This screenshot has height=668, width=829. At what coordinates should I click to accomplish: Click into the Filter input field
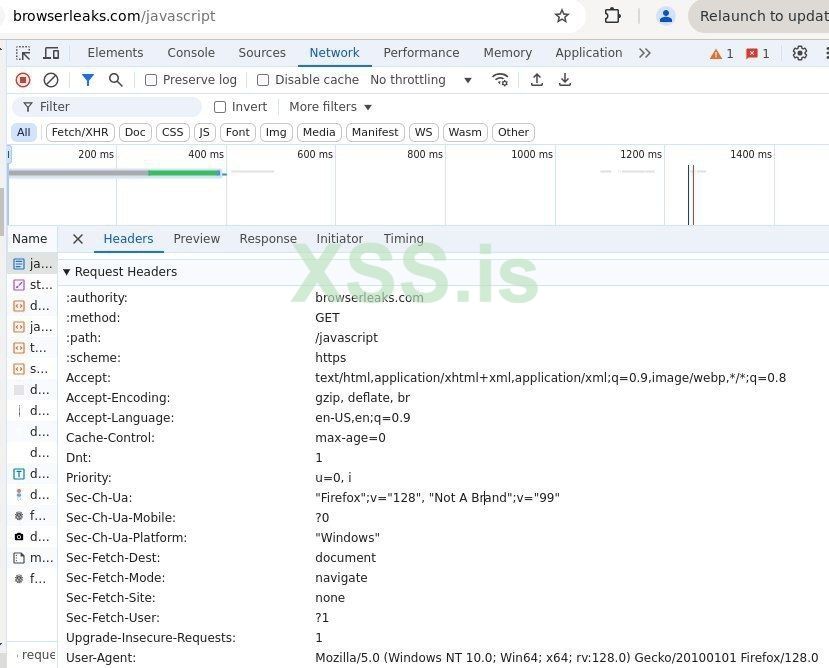click(107, 107)
